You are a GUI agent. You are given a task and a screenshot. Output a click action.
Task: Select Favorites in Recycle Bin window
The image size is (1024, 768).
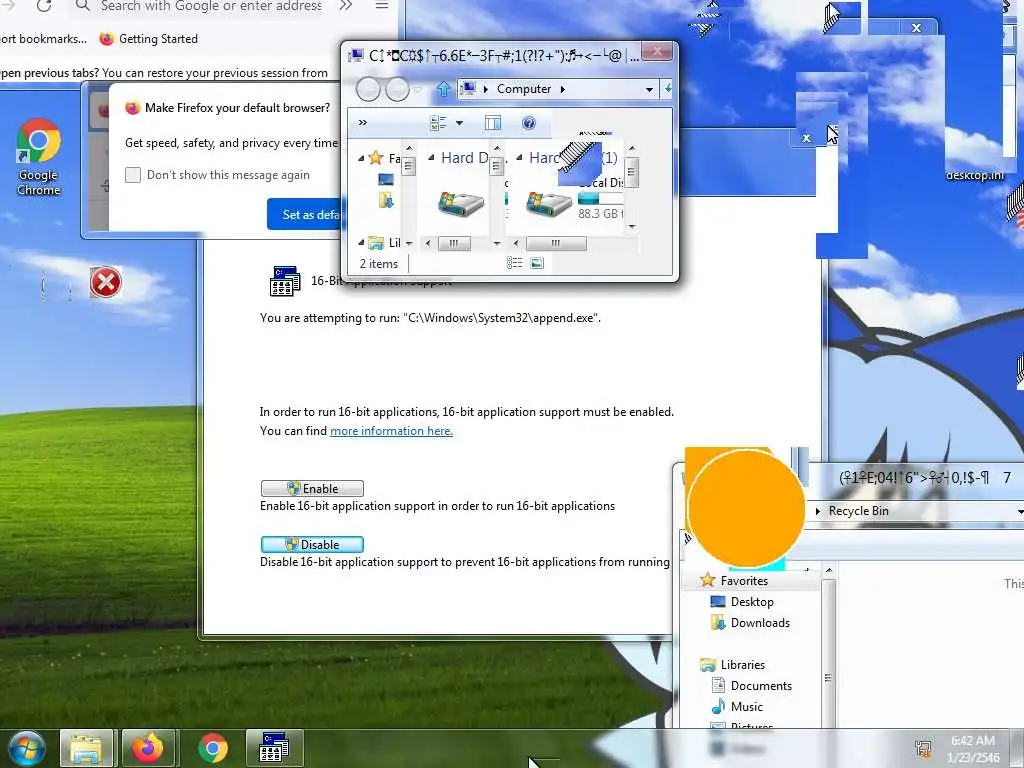coord(744,581)
